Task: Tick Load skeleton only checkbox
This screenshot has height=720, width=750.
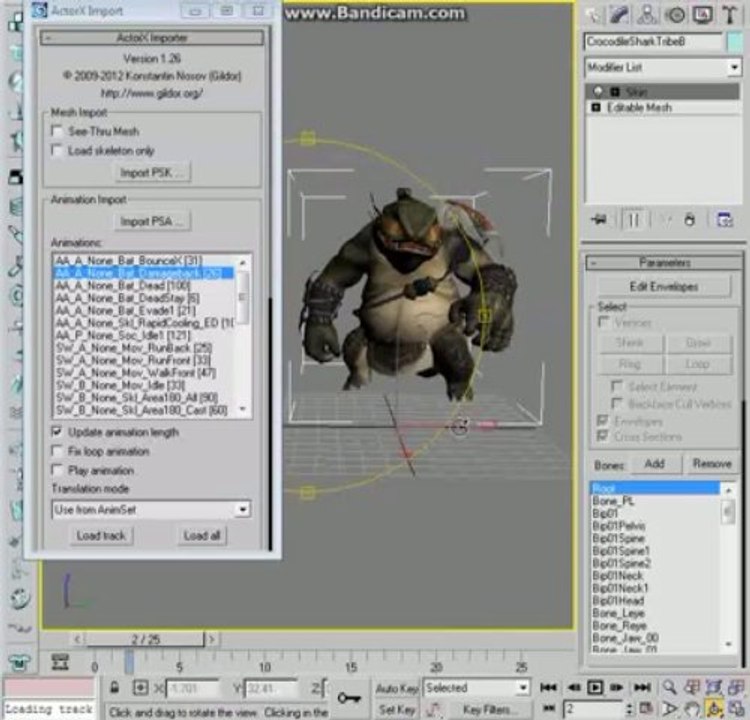Action: coord(57,150)
